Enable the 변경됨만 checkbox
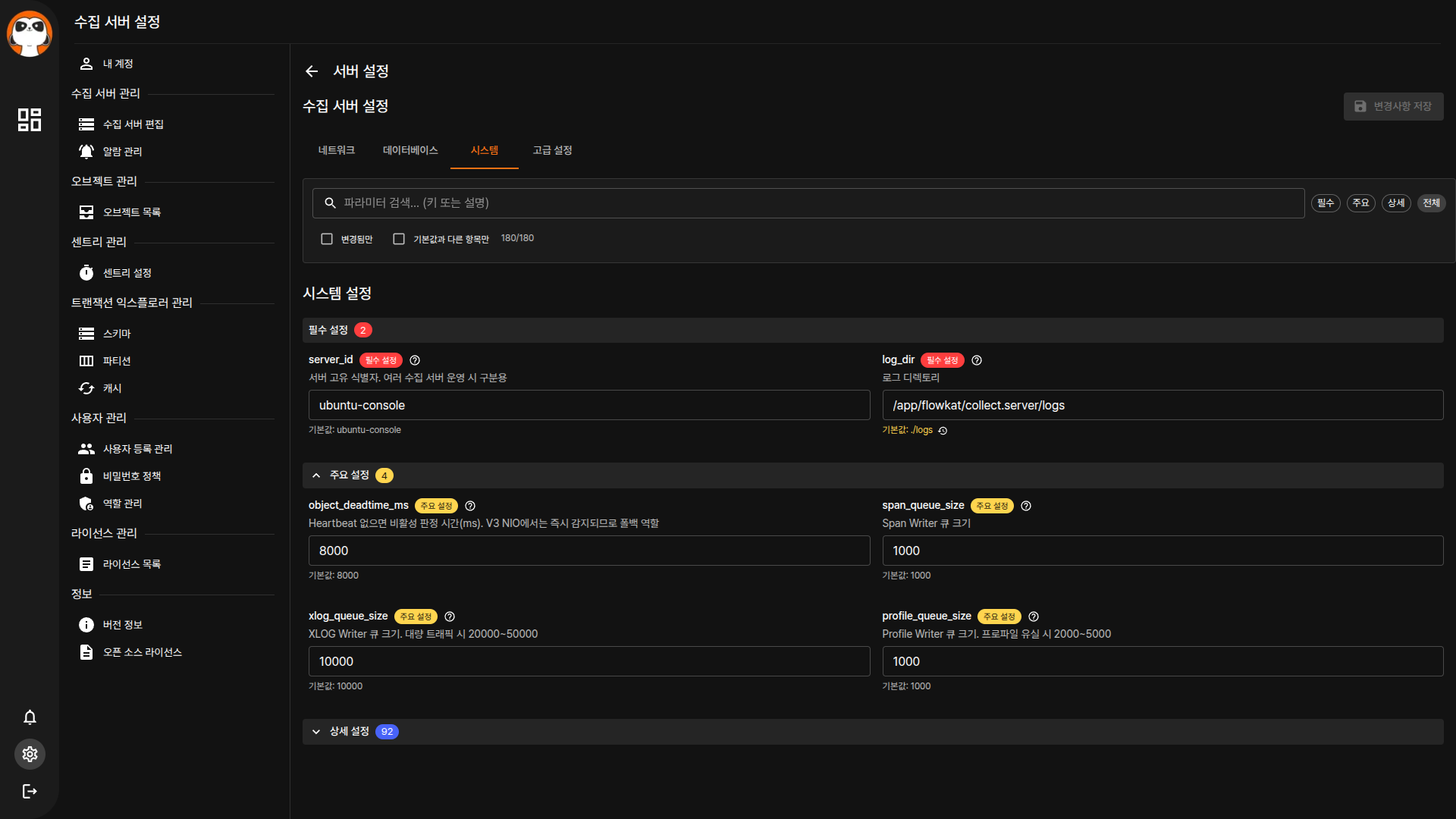The width and height of the screenshot is (1456, 819). point(327,239)
